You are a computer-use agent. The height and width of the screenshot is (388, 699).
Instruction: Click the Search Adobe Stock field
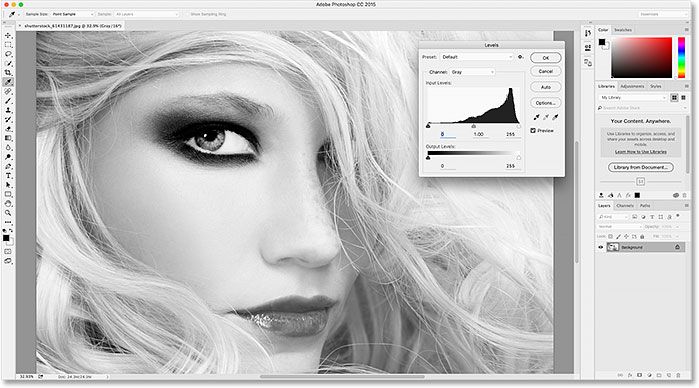coord(641,107)
